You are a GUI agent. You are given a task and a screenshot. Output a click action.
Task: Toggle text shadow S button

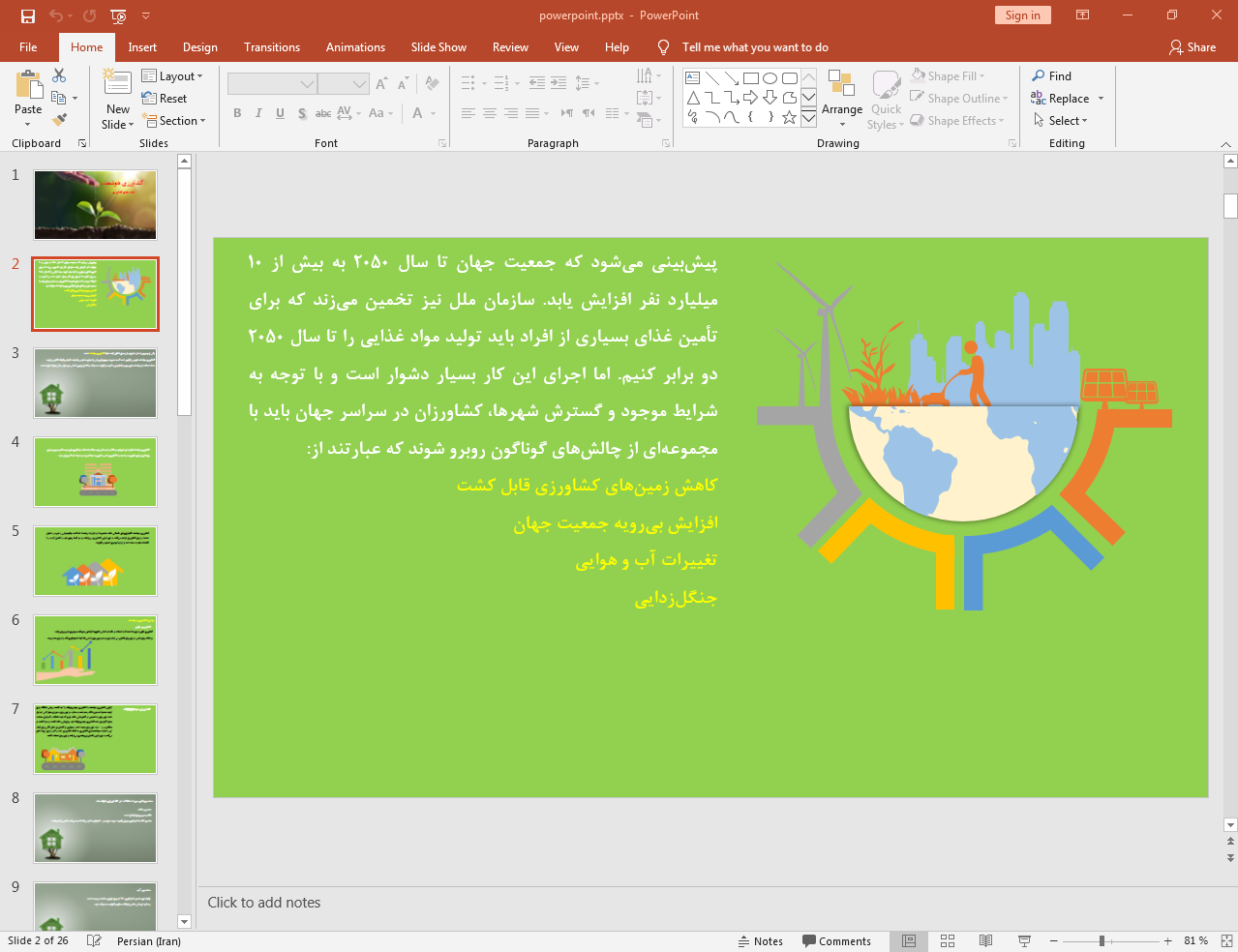coord(302,113)
